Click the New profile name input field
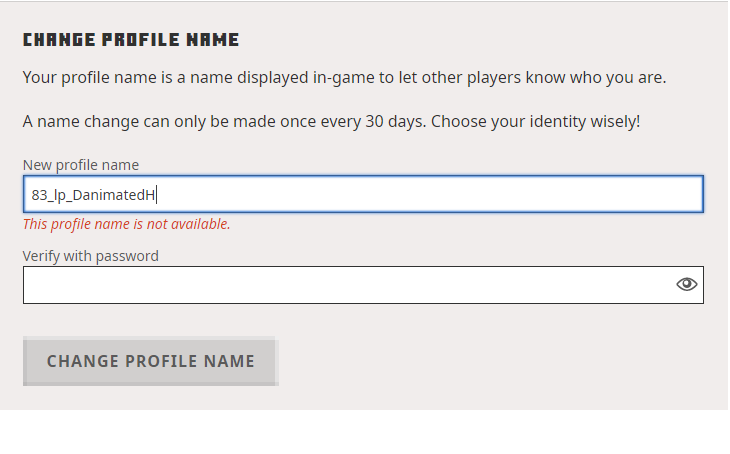This screenshot has height=454, width=730. [x=363, y=194]
